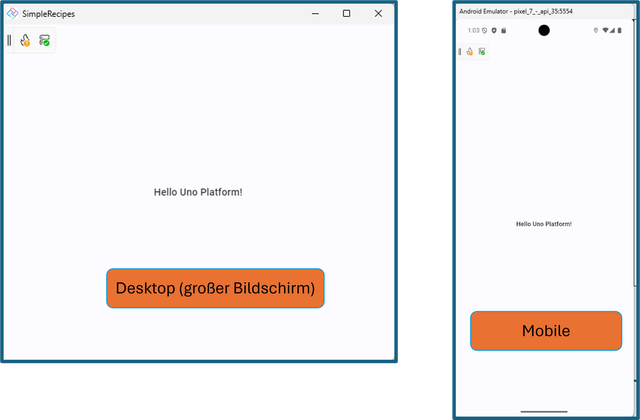Tap the location icon in emulator status bar
Screen dimensions: 640x420
pyautogui.click(x=596, y=30)
